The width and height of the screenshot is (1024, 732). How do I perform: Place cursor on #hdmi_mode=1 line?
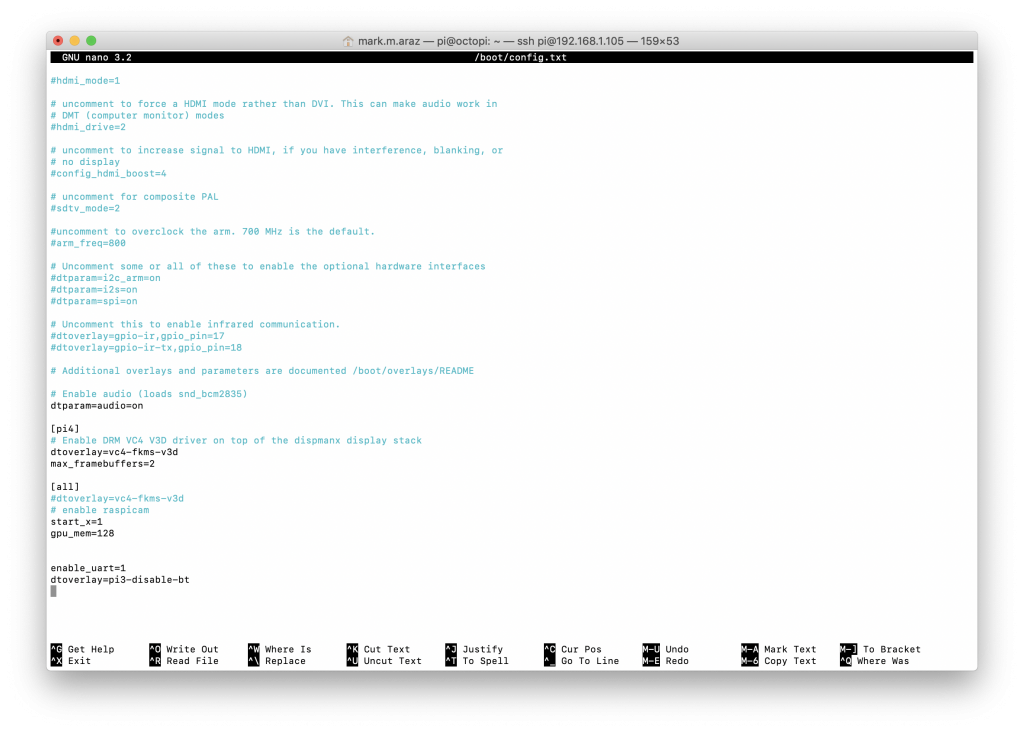pos(85,81)
